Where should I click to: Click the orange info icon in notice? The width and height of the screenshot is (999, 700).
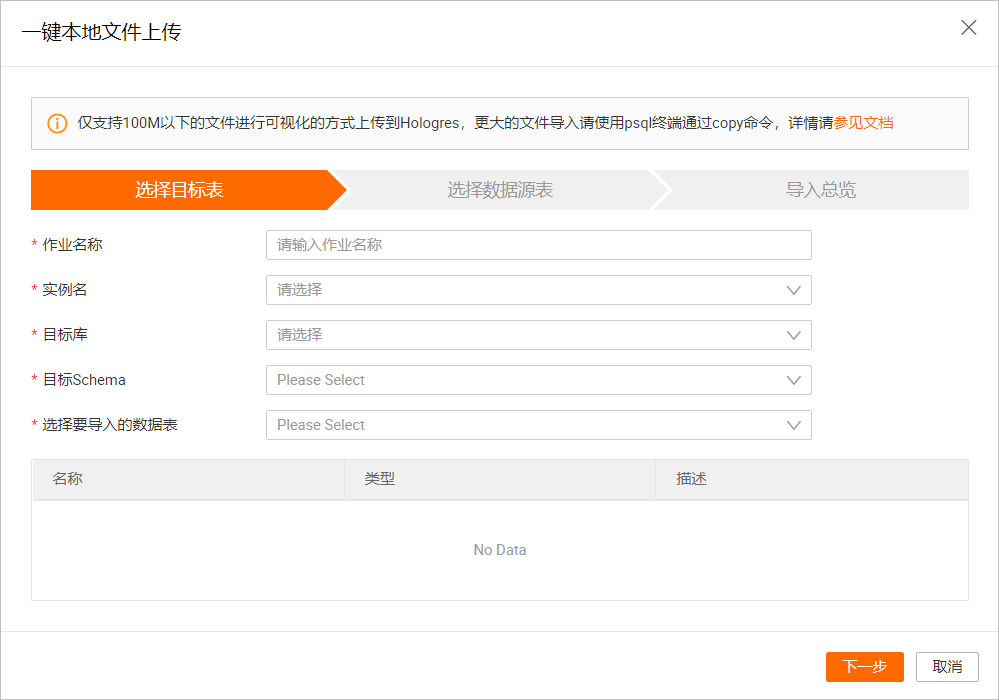click(x=57, y=124)
